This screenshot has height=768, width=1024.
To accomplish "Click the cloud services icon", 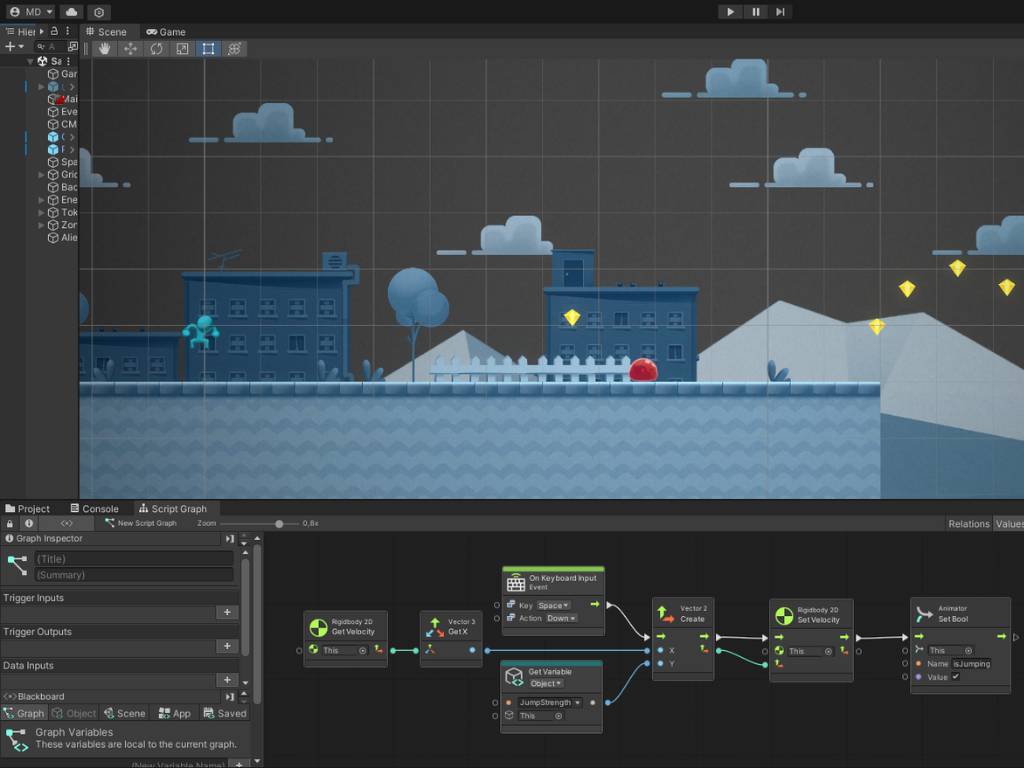I will [71, 12].
